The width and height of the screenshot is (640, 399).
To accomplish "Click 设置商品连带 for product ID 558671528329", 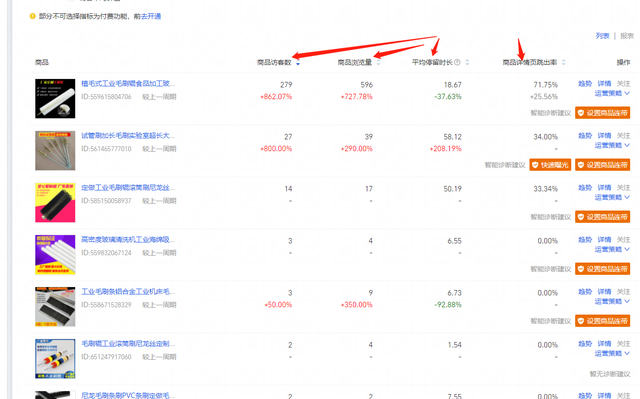I will point(602,321).
